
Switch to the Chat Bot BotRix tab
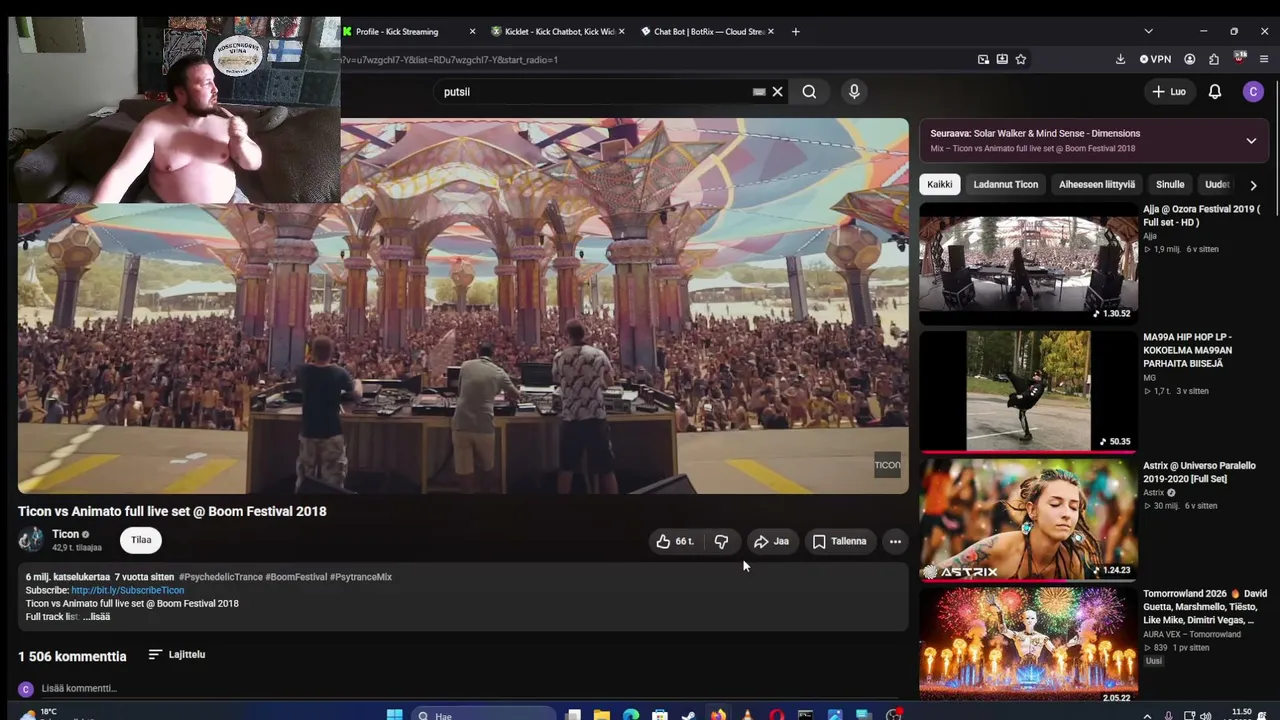pos(706,31)
